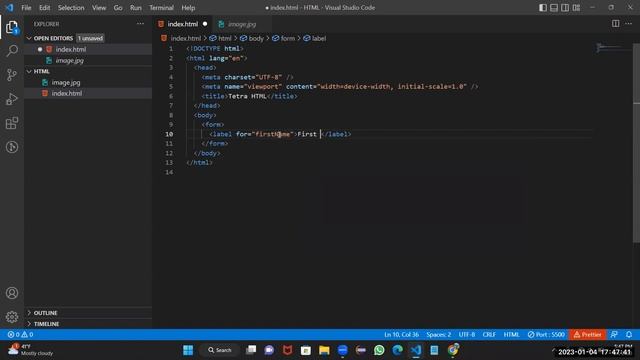This screenshot has height=360, width=640.
Task: Open the editor More Actions ellipsis
Action: tap(629, 24)
